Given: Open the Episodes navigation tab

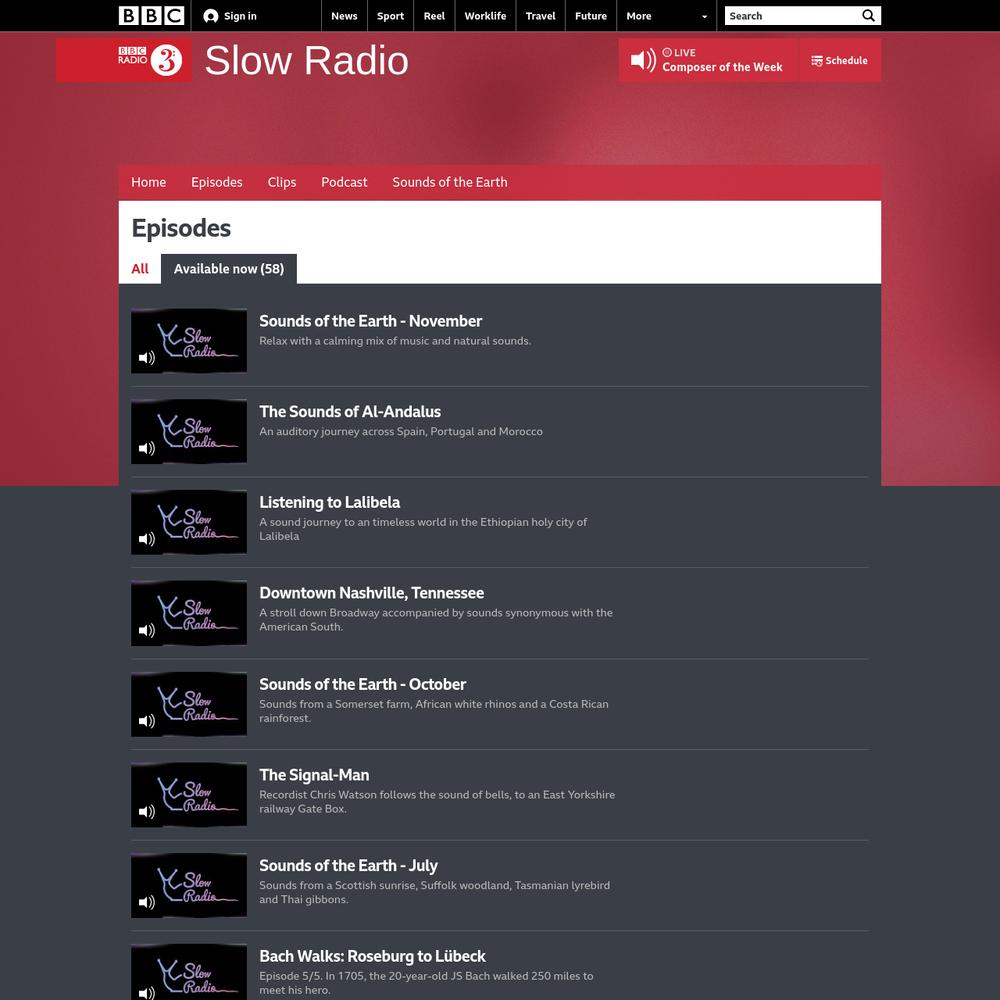Looking at the screenshot, I should tap(217, 182).
